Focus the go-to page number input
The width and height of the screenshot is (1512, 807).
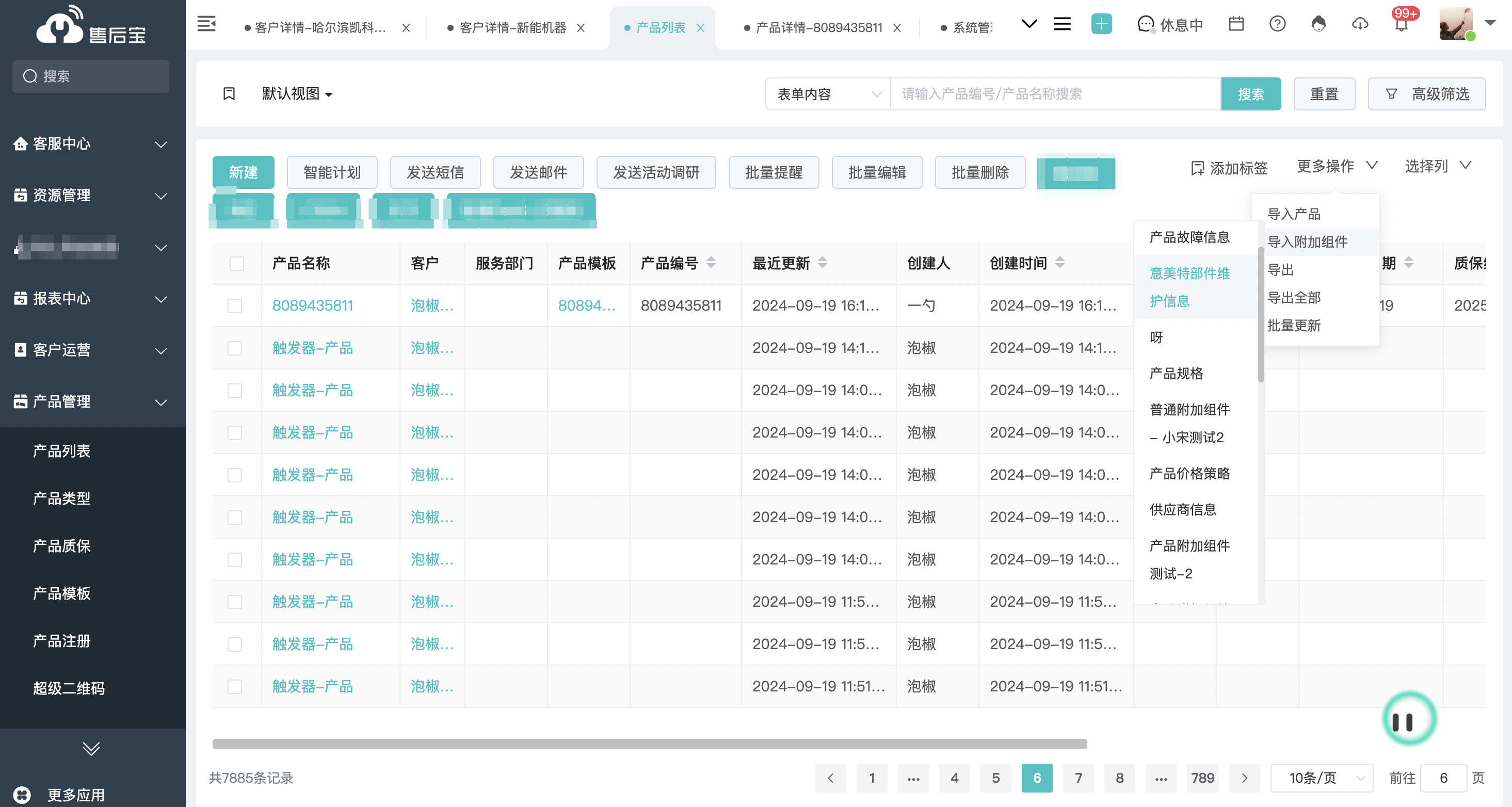tap(1443, 778)
